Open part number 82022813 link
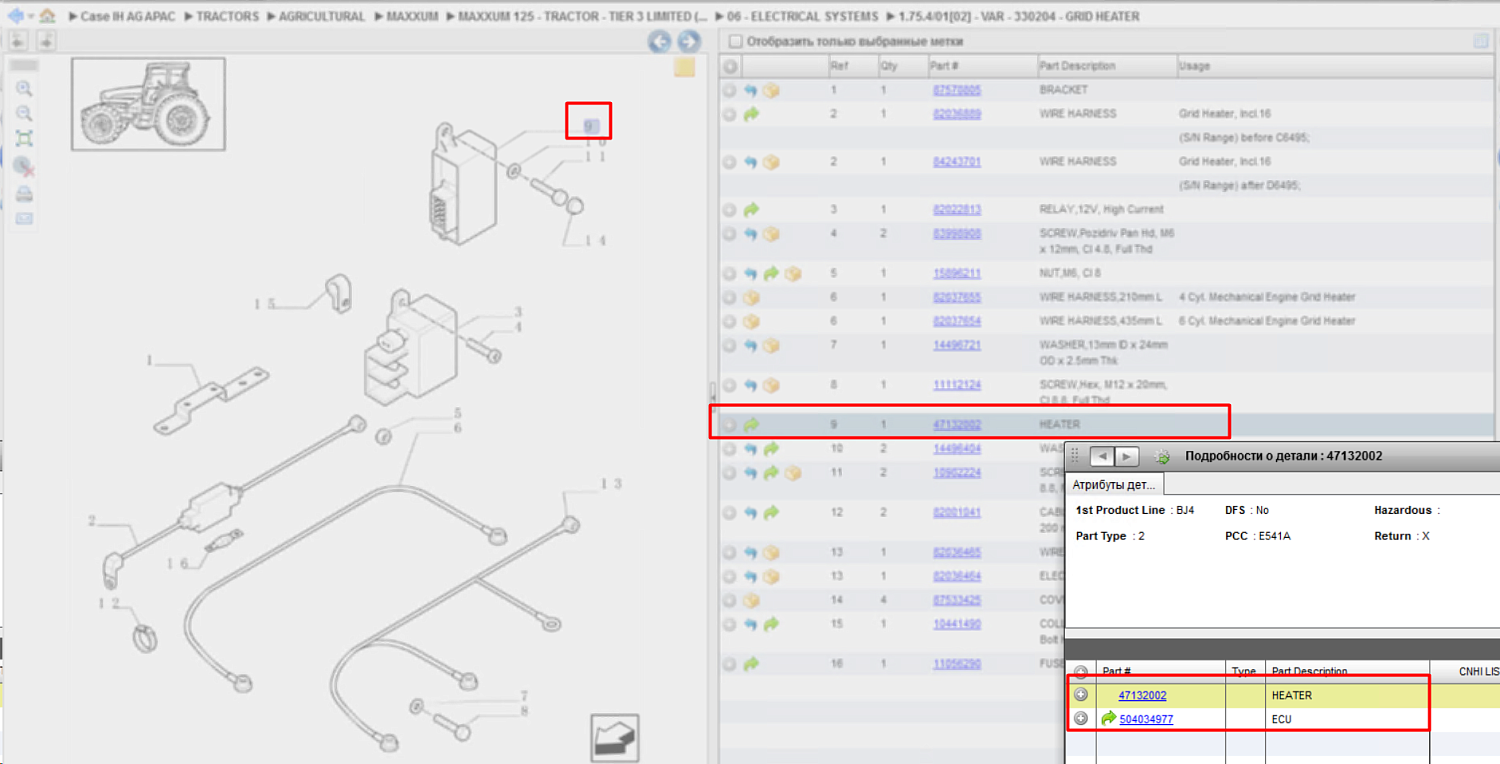Screen dimensions: 1500x764 click(957, 210)
